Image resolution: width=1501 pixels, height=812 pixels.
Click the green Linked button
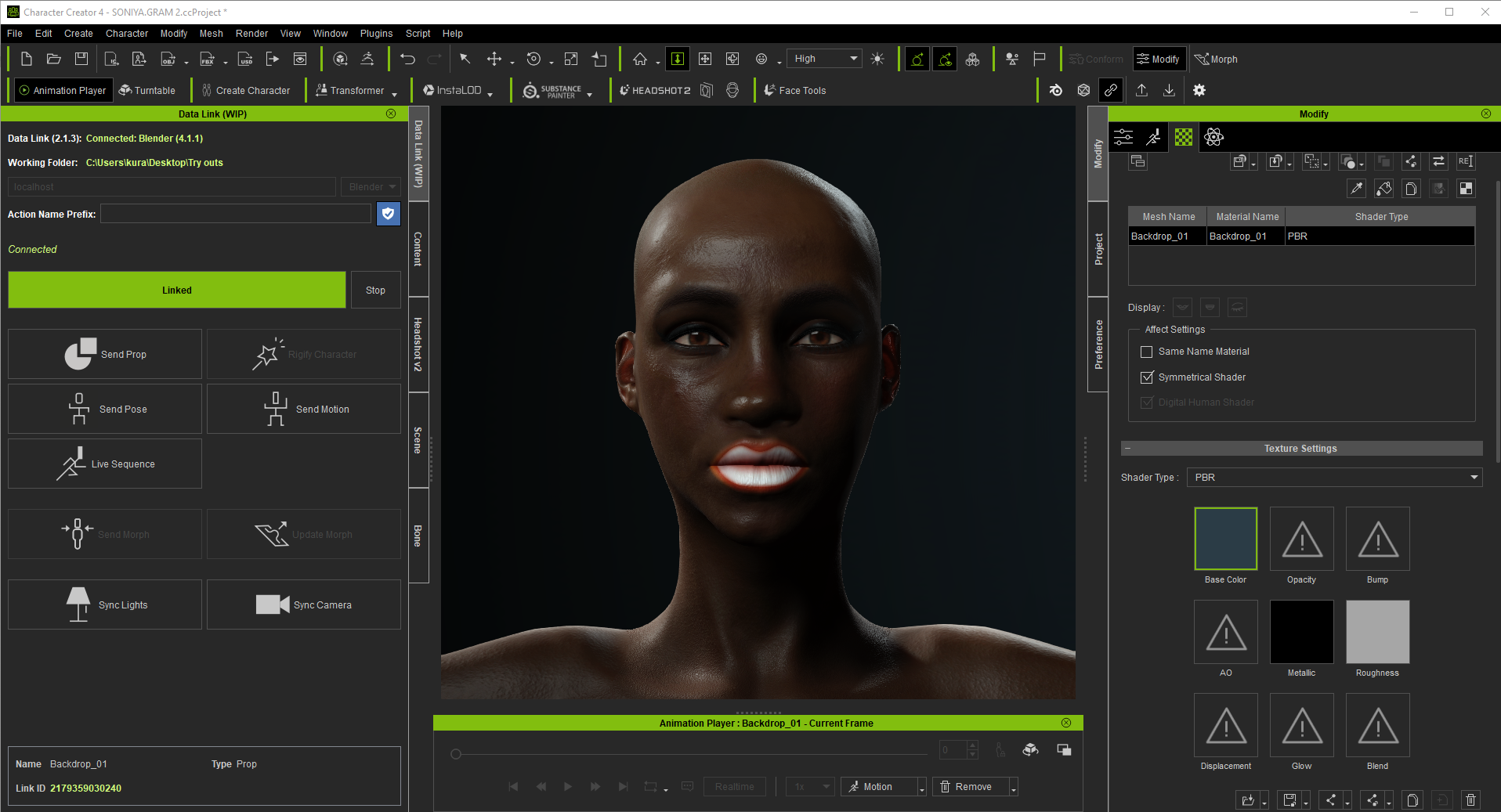tap(177, 290)
